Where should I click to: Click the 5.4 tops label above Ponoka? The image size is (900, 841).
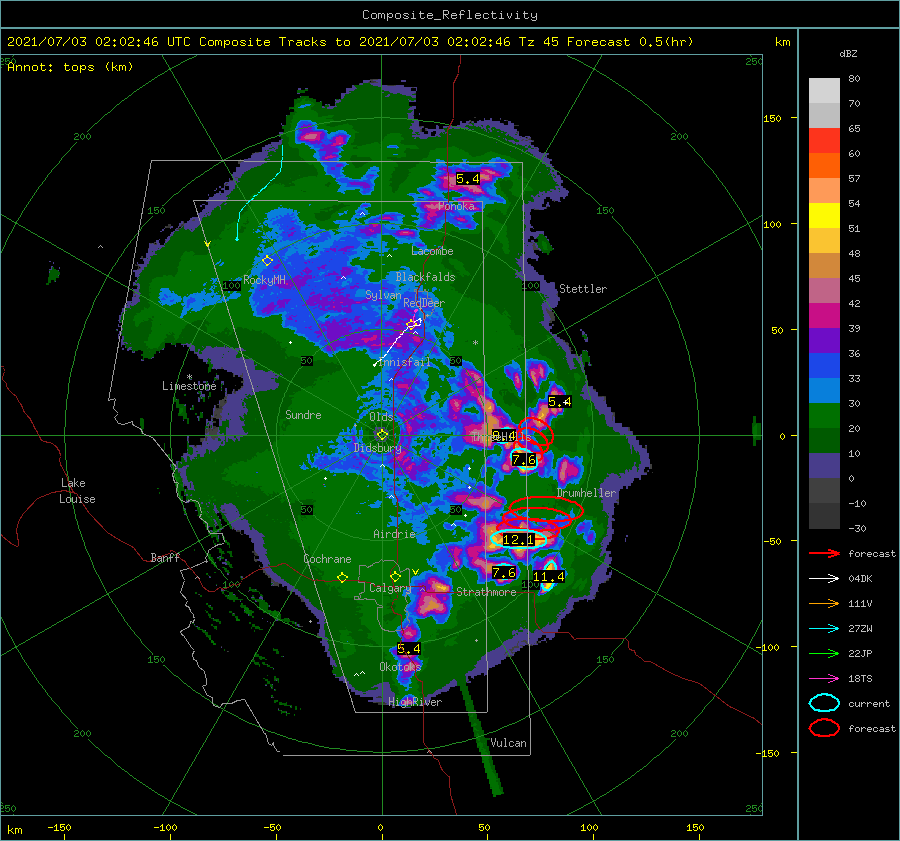click(468, 179)
